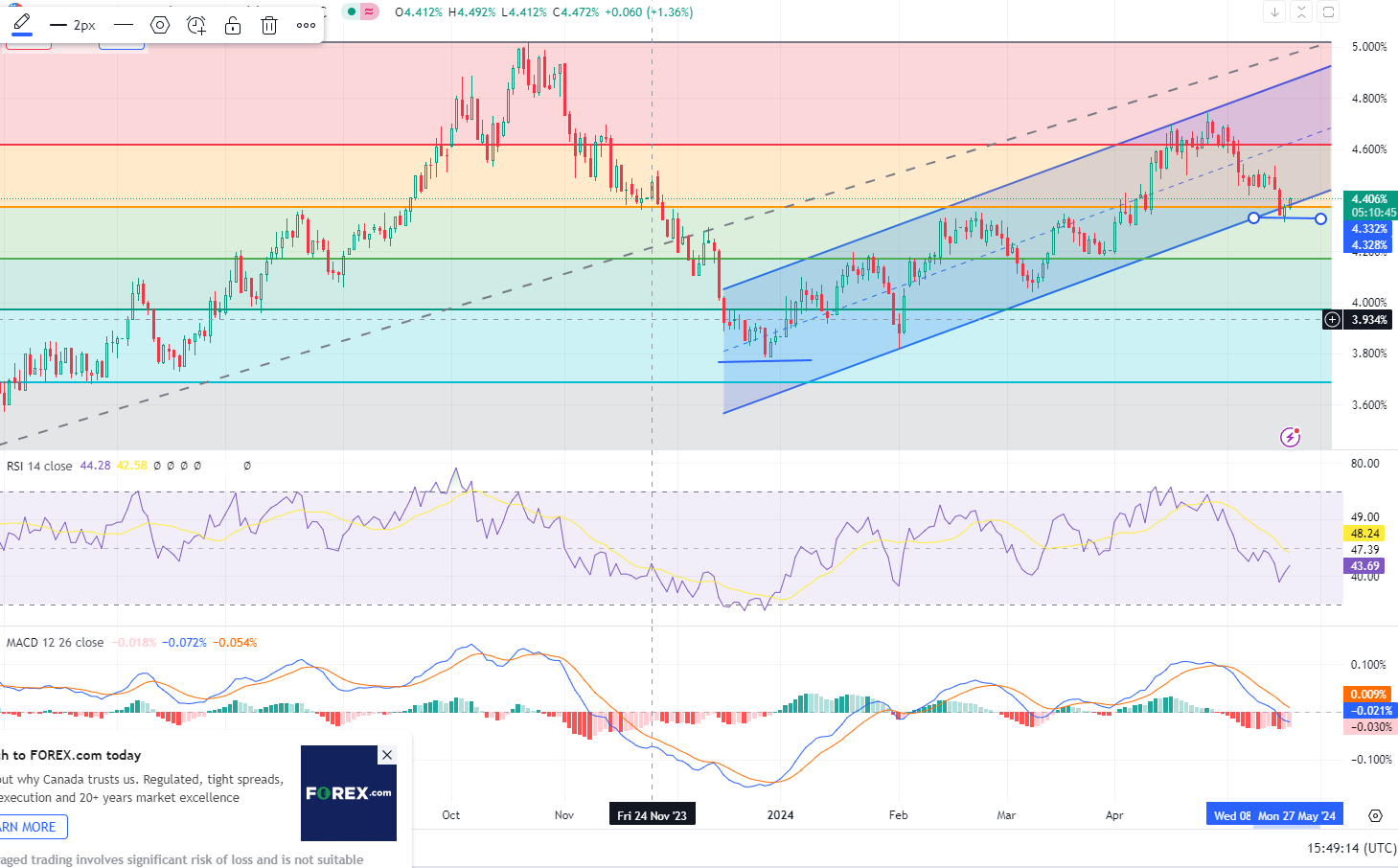This screenshot has height=868, width=1398.
Task: Click the Fri 24 Nov '23 date label
Action: pyautogui.click(x=652, y=815)
